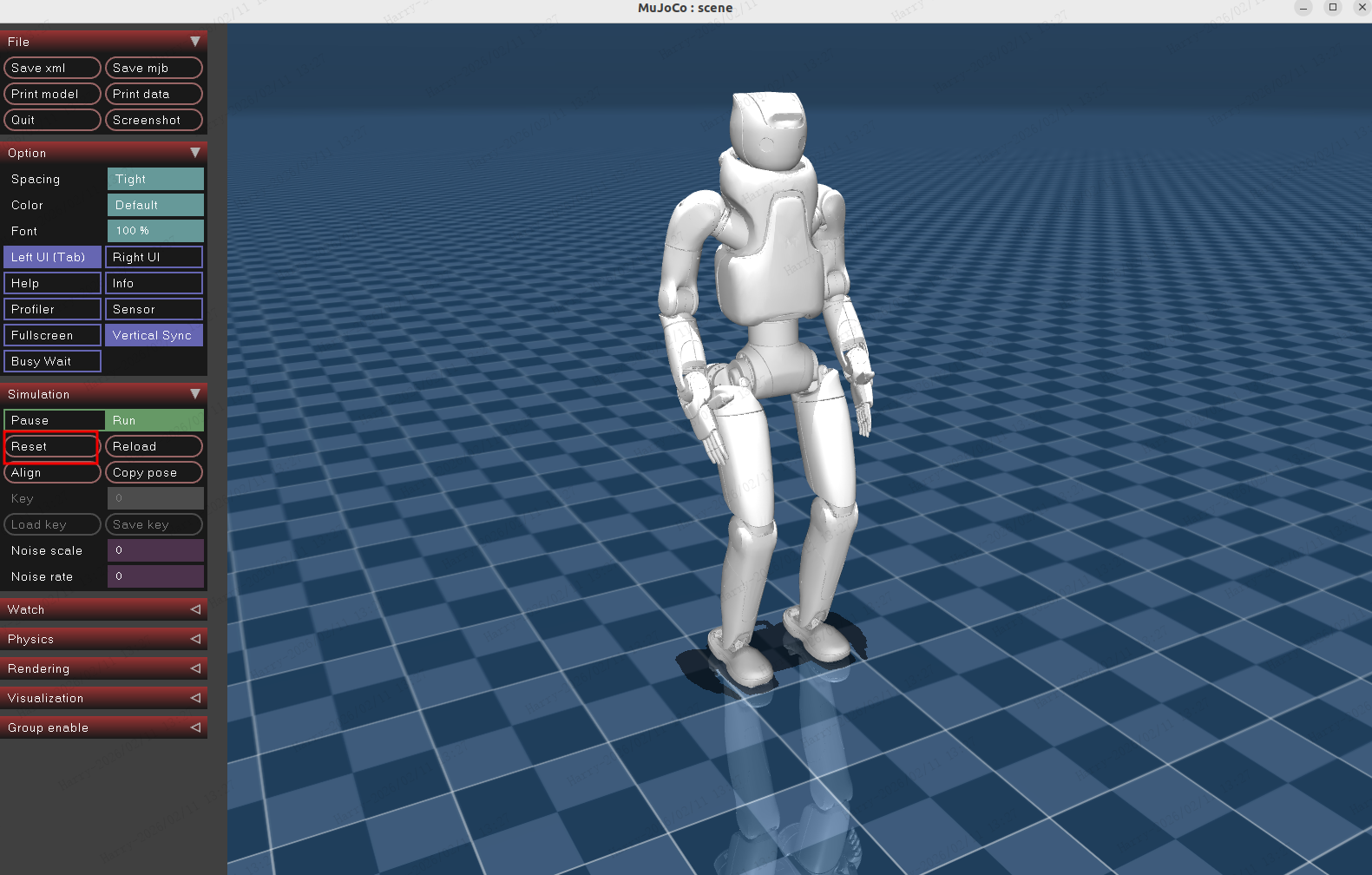Select Pause in simulation control
This screenshot has height=875, width=1372.
[54, 420]
